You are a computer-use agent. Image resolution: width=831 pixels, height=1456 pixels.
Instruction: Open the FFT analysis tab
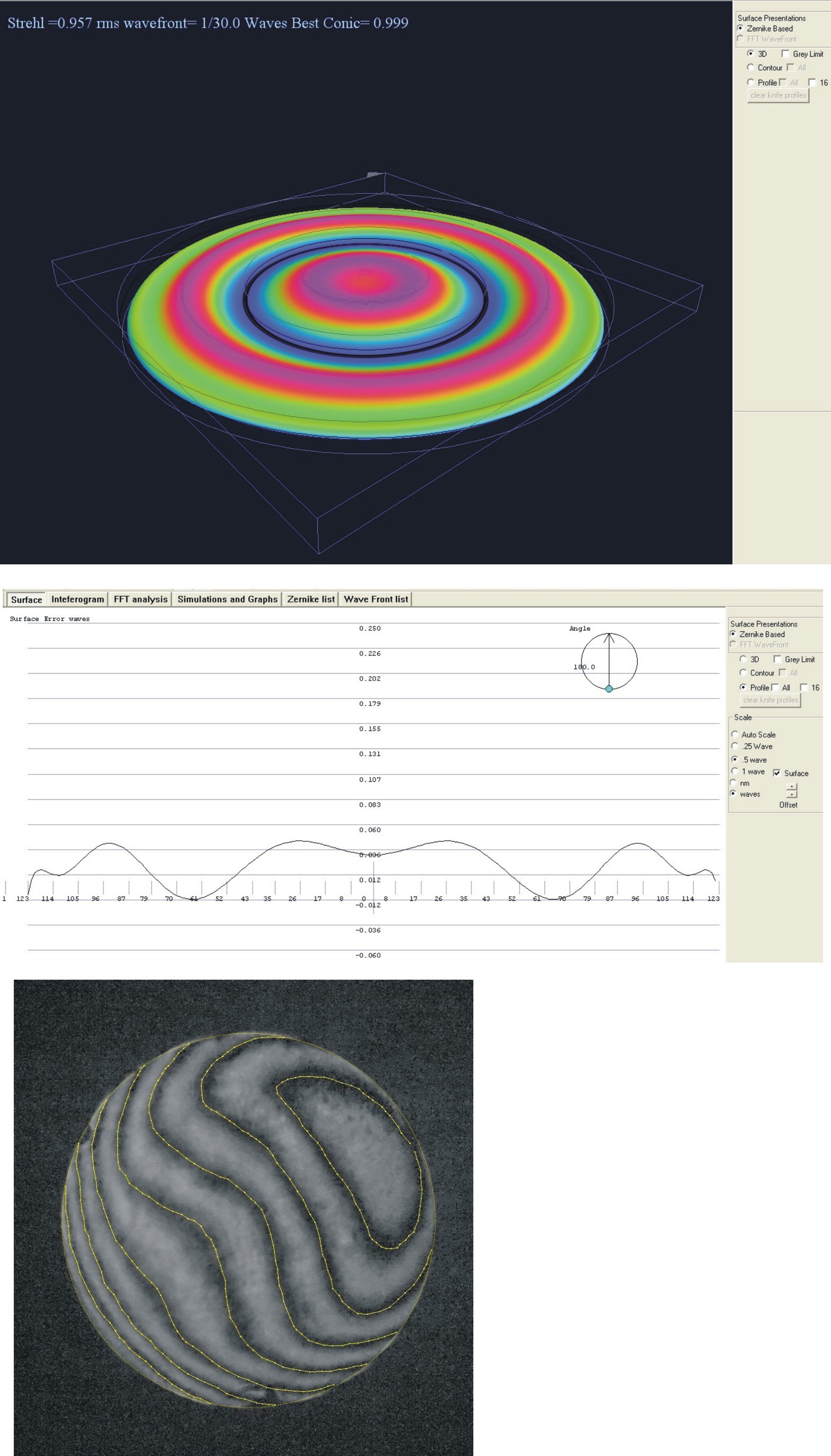[141, 599]
